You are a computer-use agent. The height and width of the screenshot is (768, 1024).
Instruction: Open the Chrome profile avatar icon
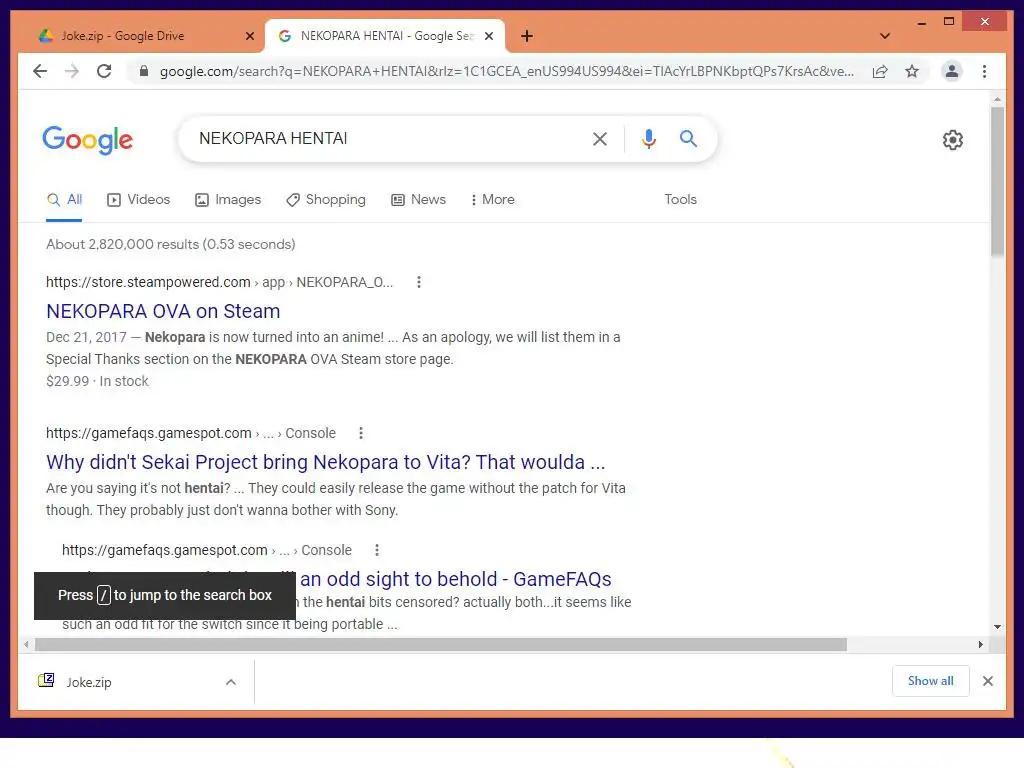[952, 71]
